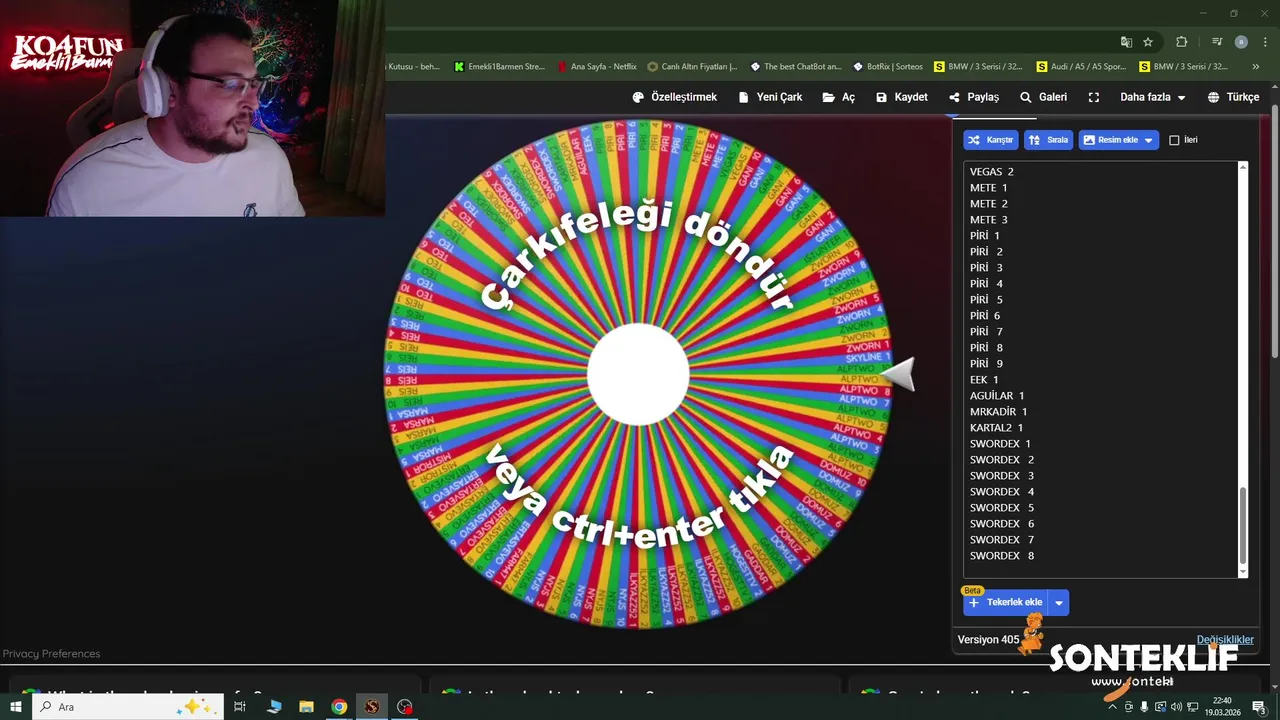
Task: Open Audi / A5 / A5 Spor bookmark
Action: 1081,67
